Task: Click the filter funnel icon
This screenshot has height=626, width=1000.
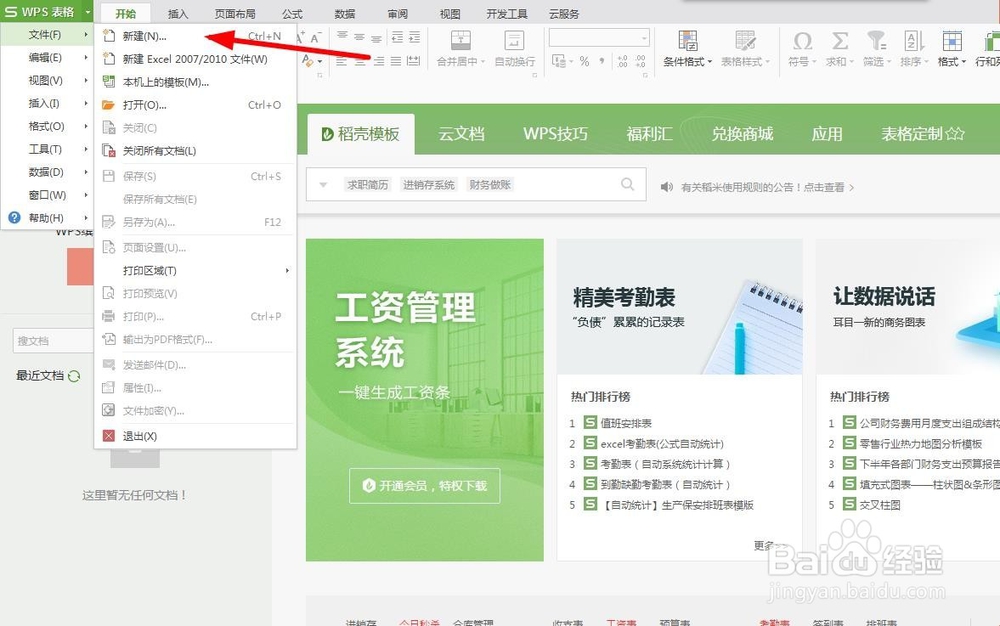Action: (x=876, y=41)
